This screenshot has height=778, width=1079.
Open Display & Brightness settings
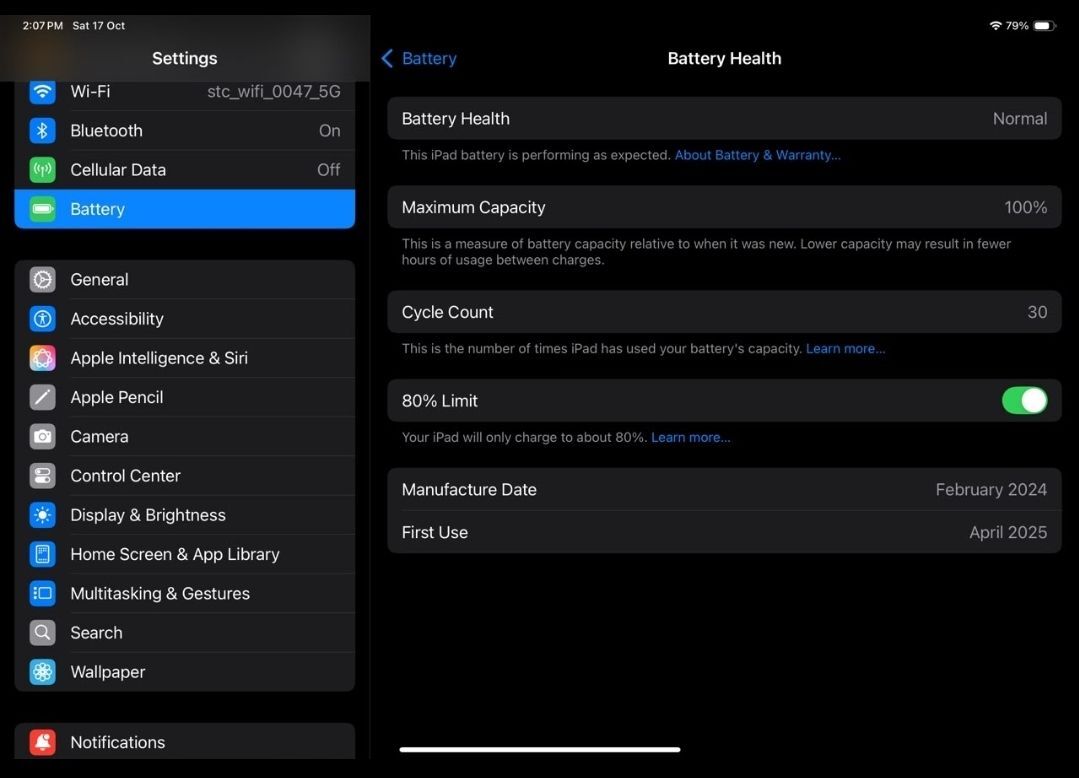(x=184, y=515)
